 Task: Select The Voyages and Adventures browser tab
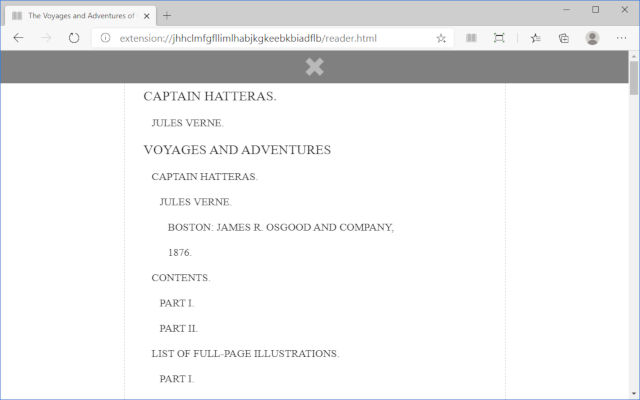pos(80,16)
